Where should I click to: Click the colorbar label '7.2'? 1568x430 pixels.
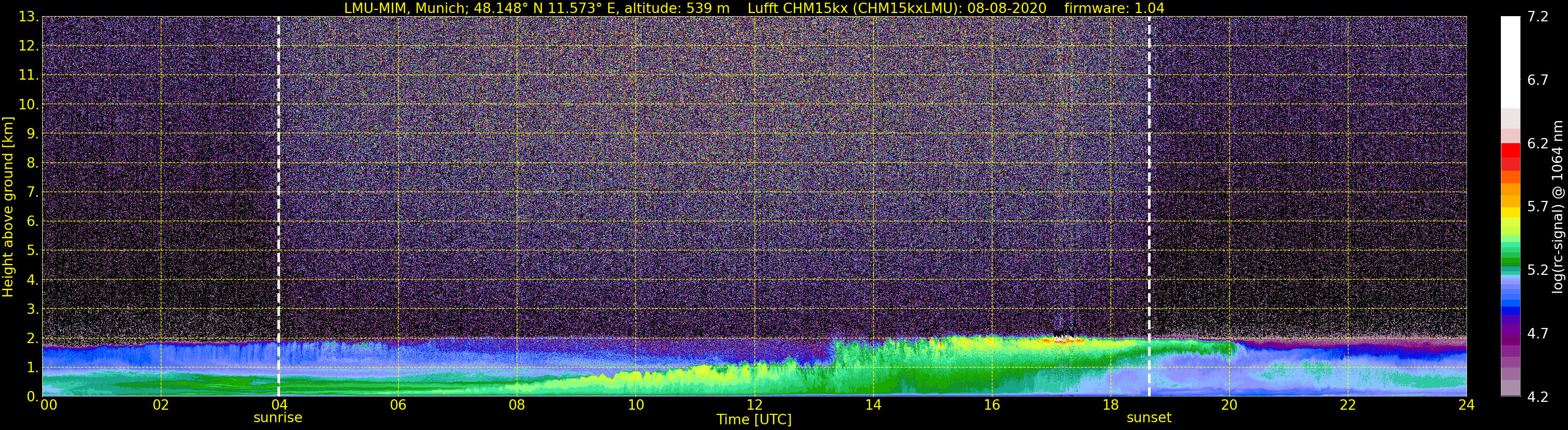[1538, 17]
